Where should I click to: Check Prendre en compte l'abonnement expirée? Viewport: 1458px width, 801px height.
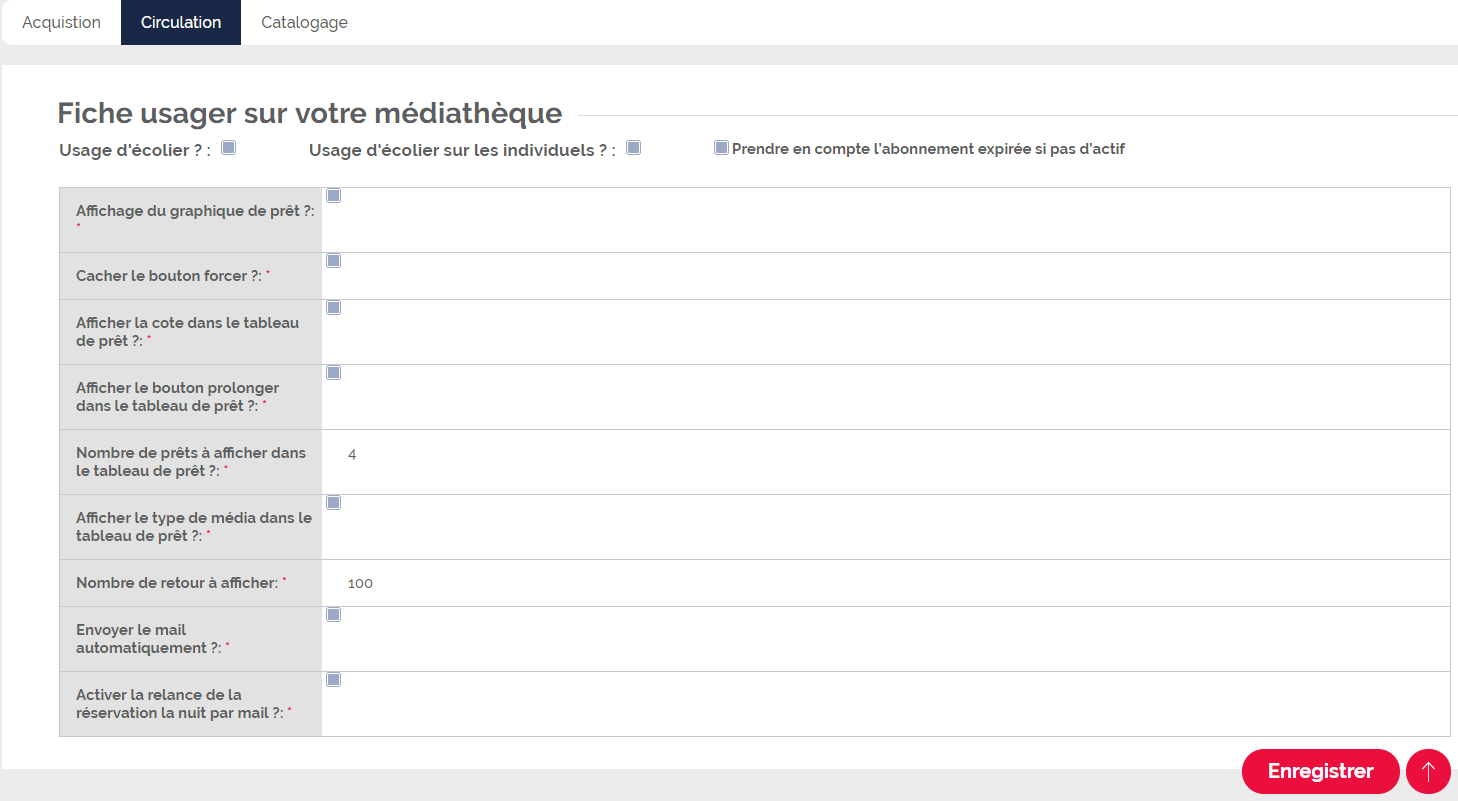point(721,148)
